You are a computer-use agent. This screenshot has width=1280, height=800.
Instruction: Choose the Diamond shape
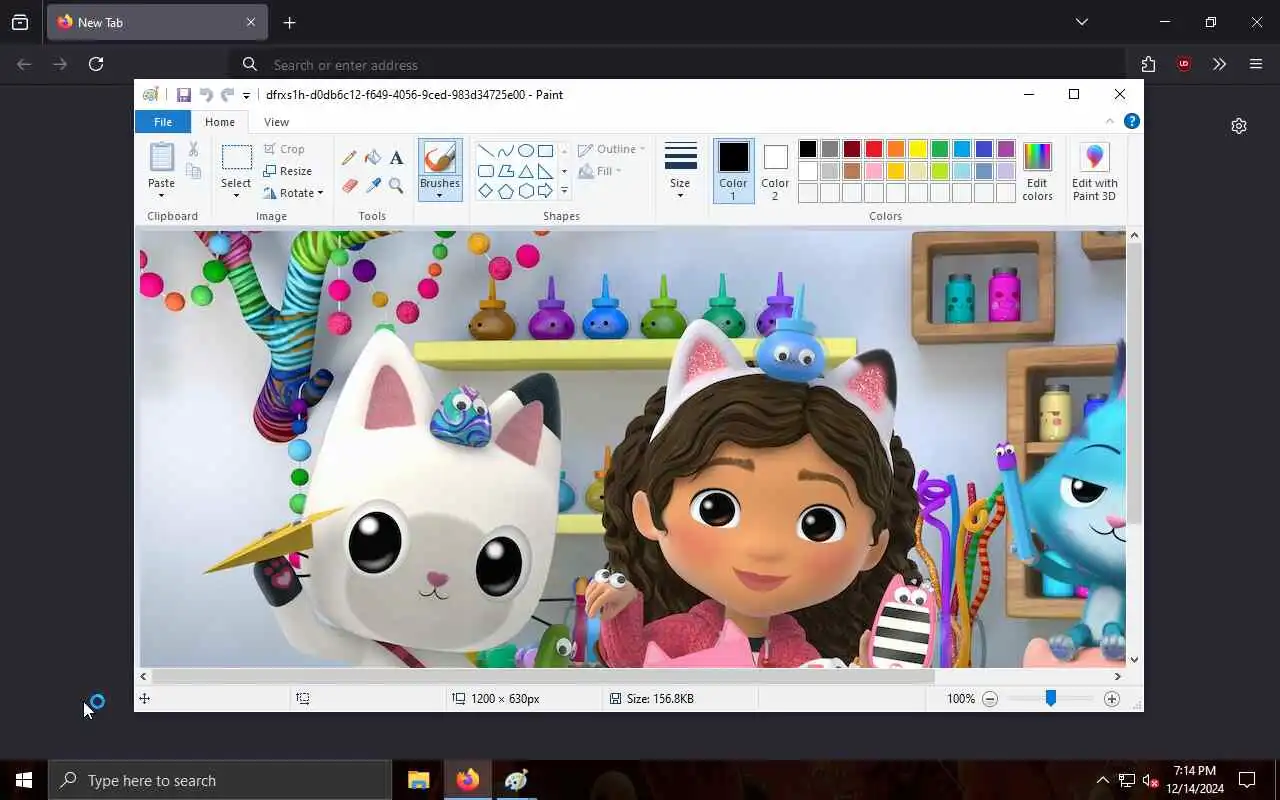coord(485,191)
